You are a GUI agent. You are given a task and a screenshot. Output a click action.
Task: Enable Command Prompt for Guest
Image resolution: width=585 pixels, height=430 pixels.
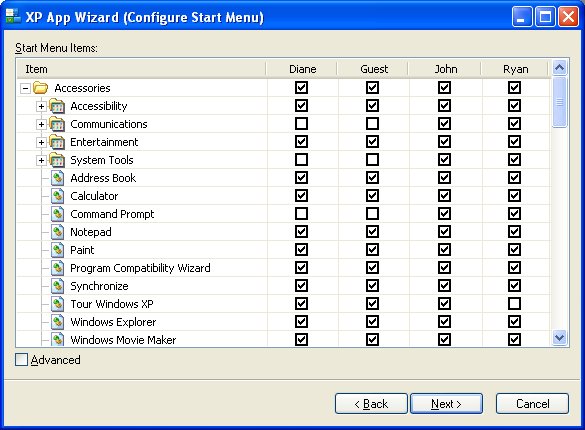coord(372,214)
